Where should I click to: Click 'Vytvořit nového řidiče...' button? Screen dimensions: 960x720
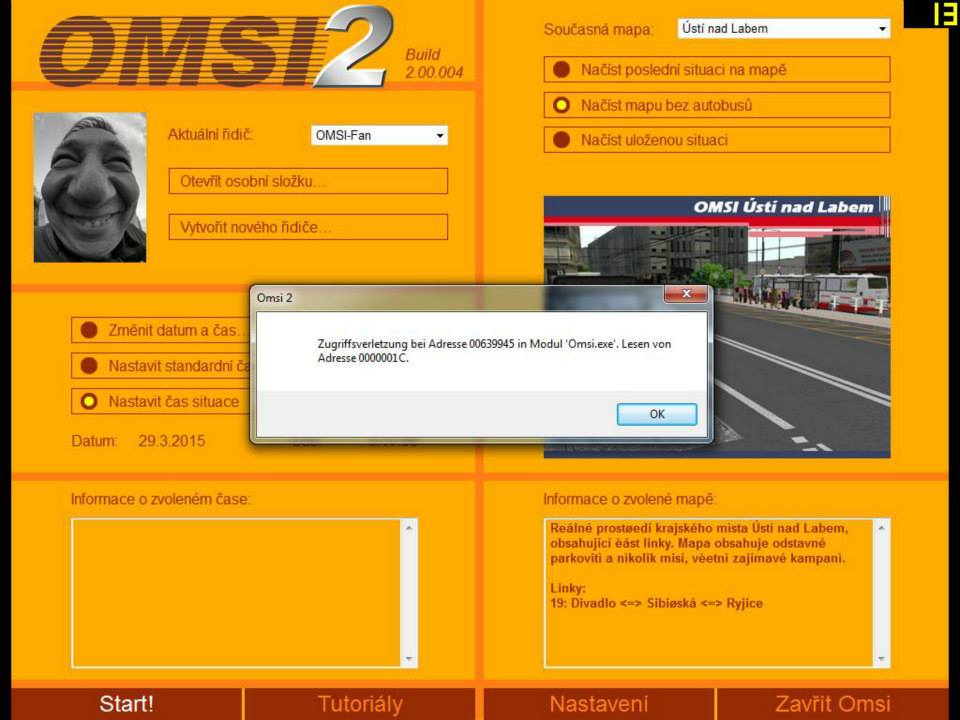pos(308,227)
